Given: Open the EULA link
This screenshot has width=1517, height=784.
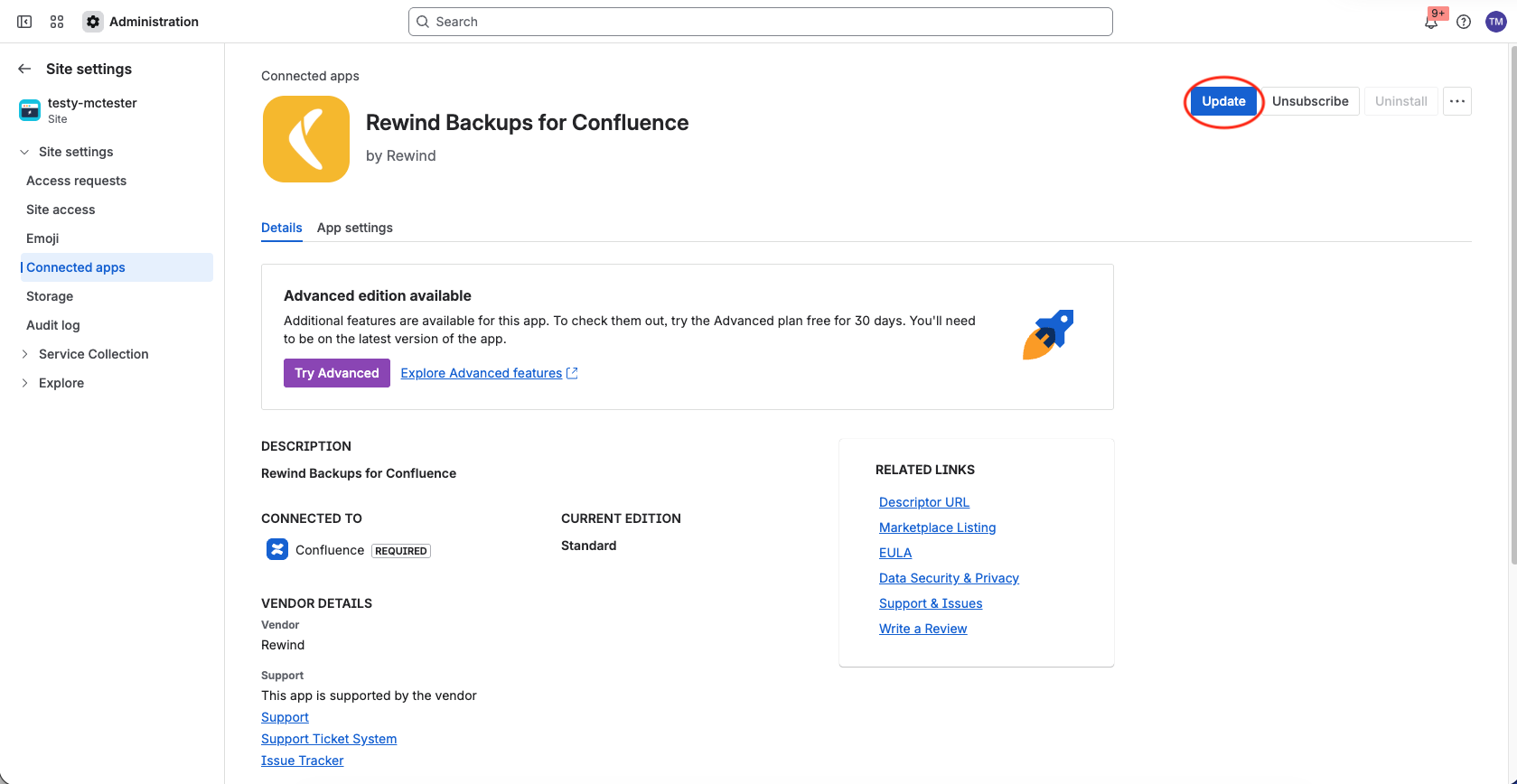Looking at the screenshot, I should point(895,553).
